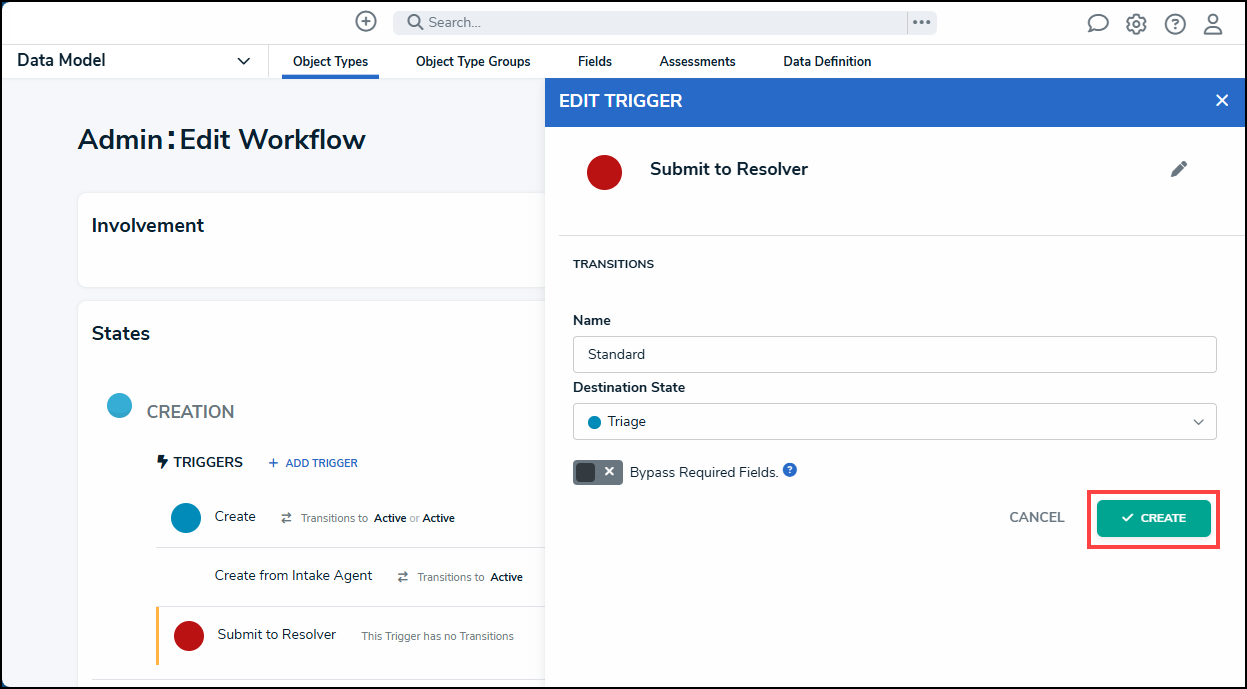The height and width of the screenshot is (689, 1247).
Task: Click Cancel in Edit Trigger panel
Action: pyautogui.click(x=1037, y=517)
